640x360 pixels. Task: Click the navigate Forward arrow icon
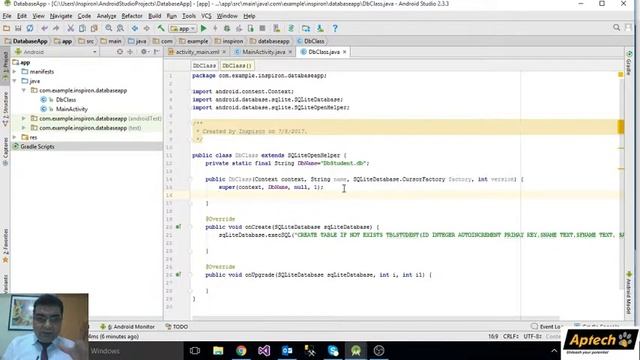point(146,28)
